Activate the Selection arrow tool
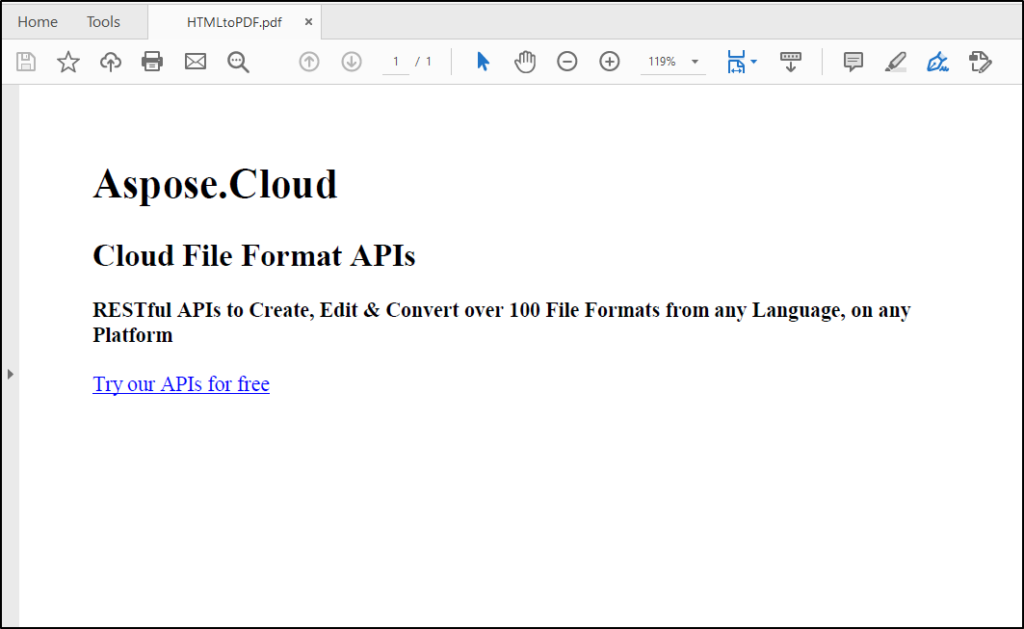This screenshot has height=629, width=1024. click(483, 62)
